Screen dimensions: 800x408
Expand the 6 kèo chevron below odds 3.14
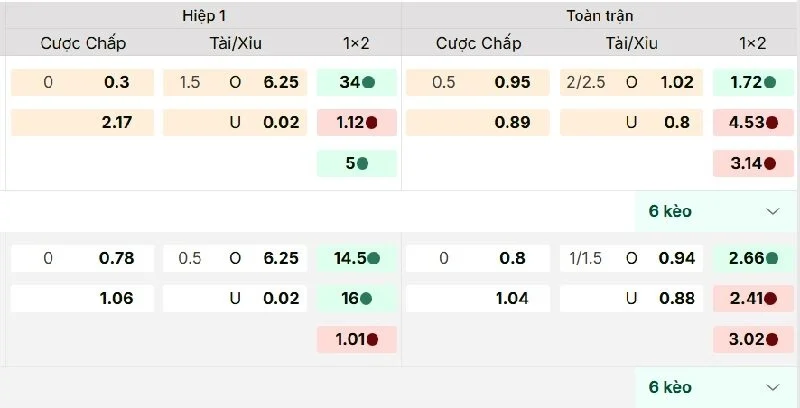tap(772, 211)
